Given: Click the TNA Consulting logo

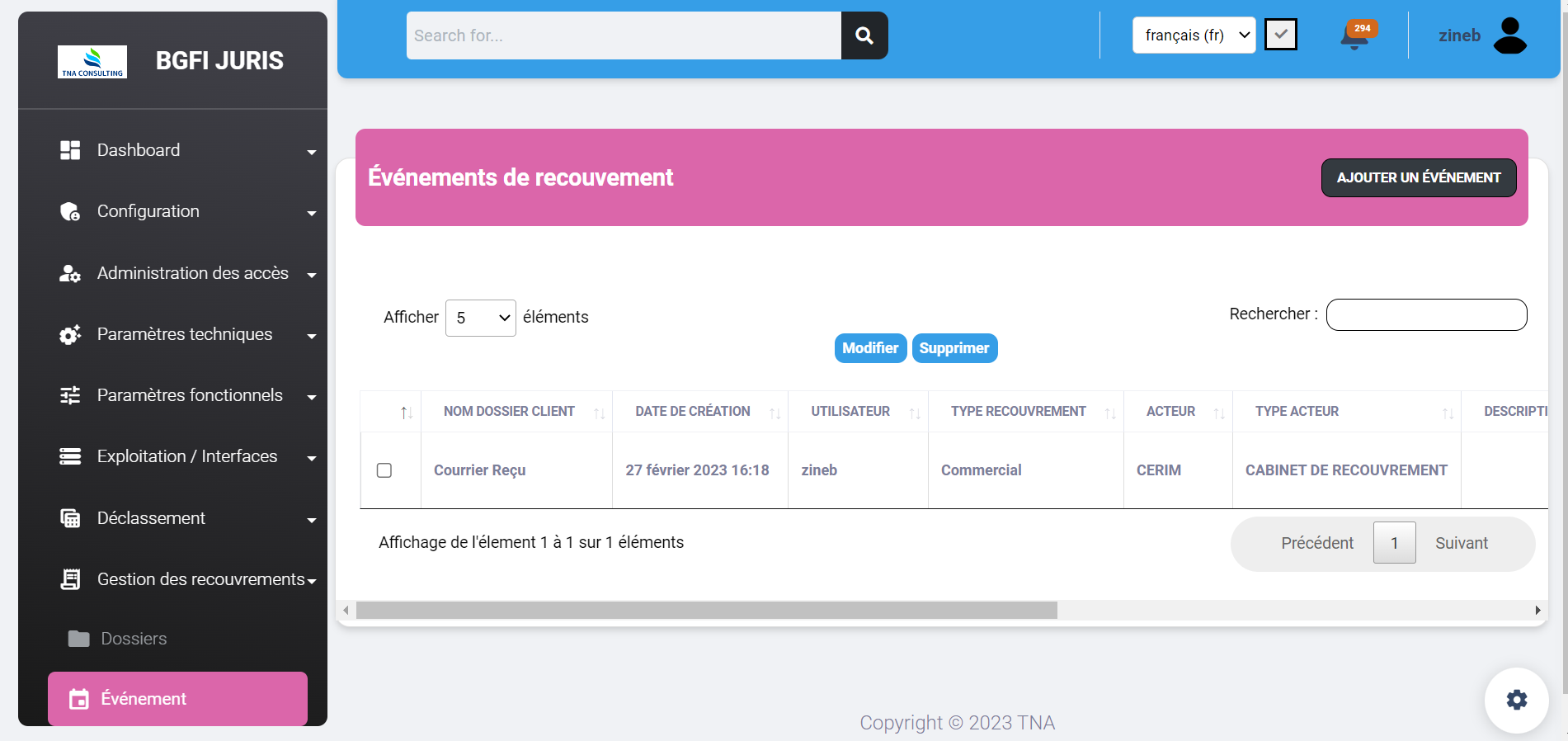Looking at the screenshot, I should 92,62.
